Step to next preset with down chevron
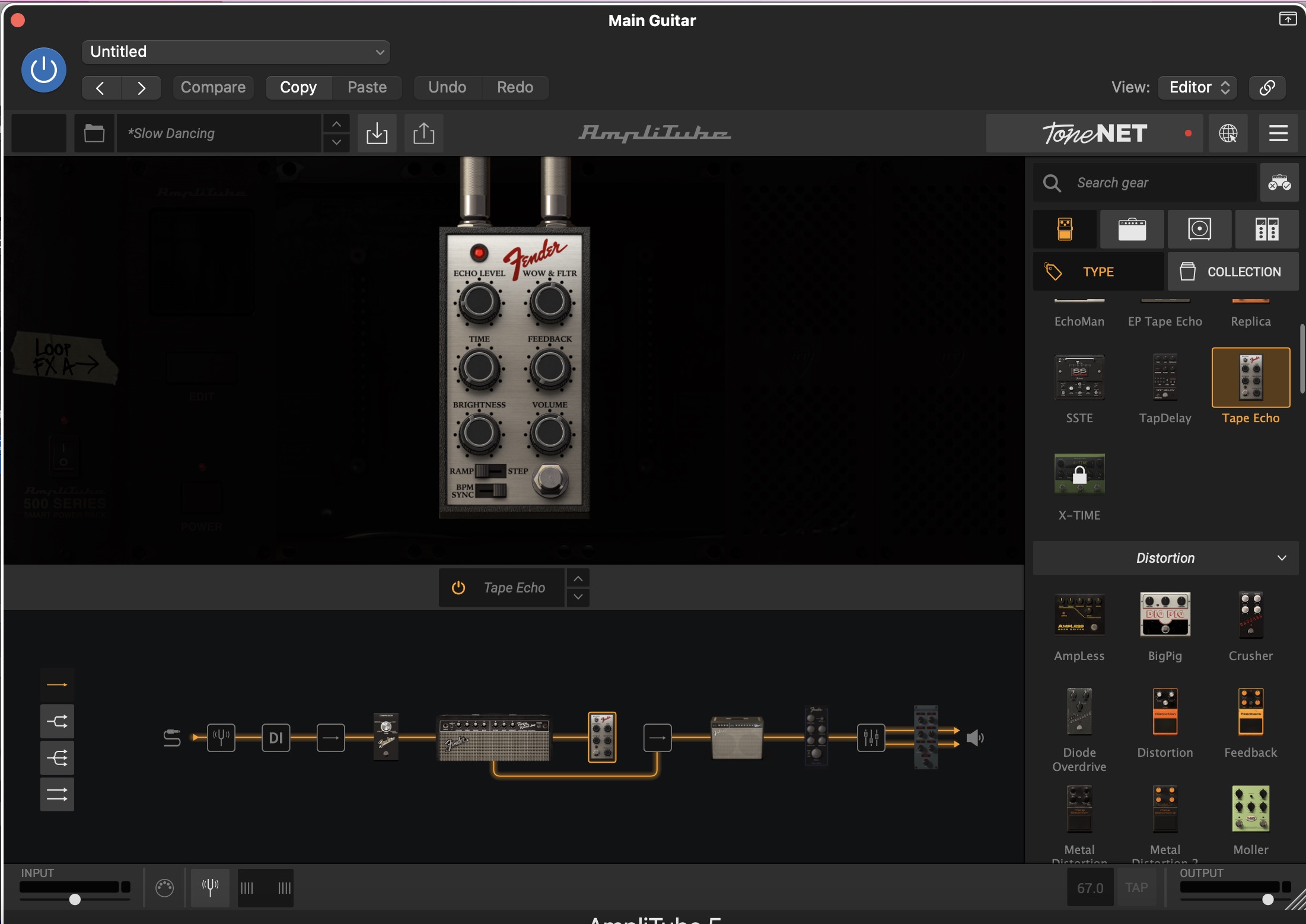 click(x=336, y=142)
